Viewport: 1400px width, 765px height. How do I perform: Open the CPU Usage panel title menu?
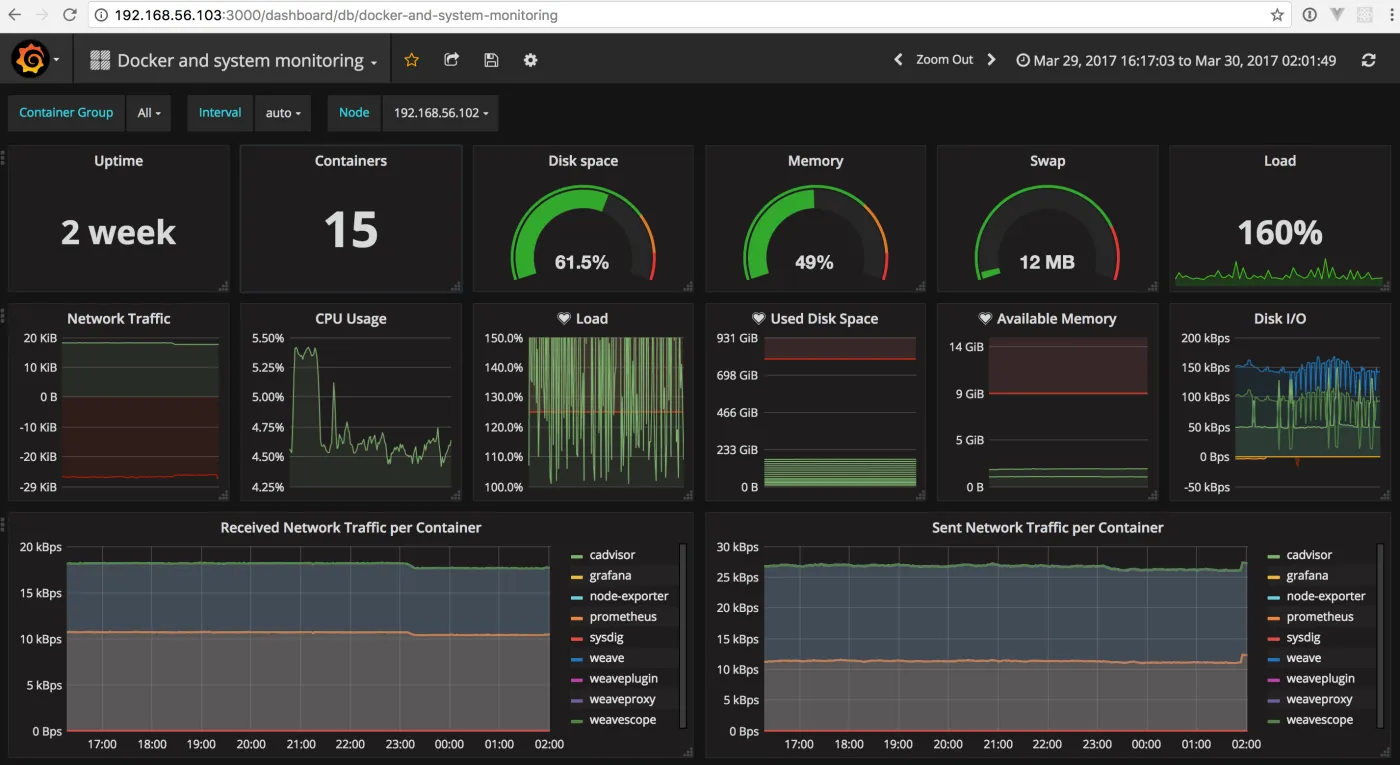coord(350,319)
